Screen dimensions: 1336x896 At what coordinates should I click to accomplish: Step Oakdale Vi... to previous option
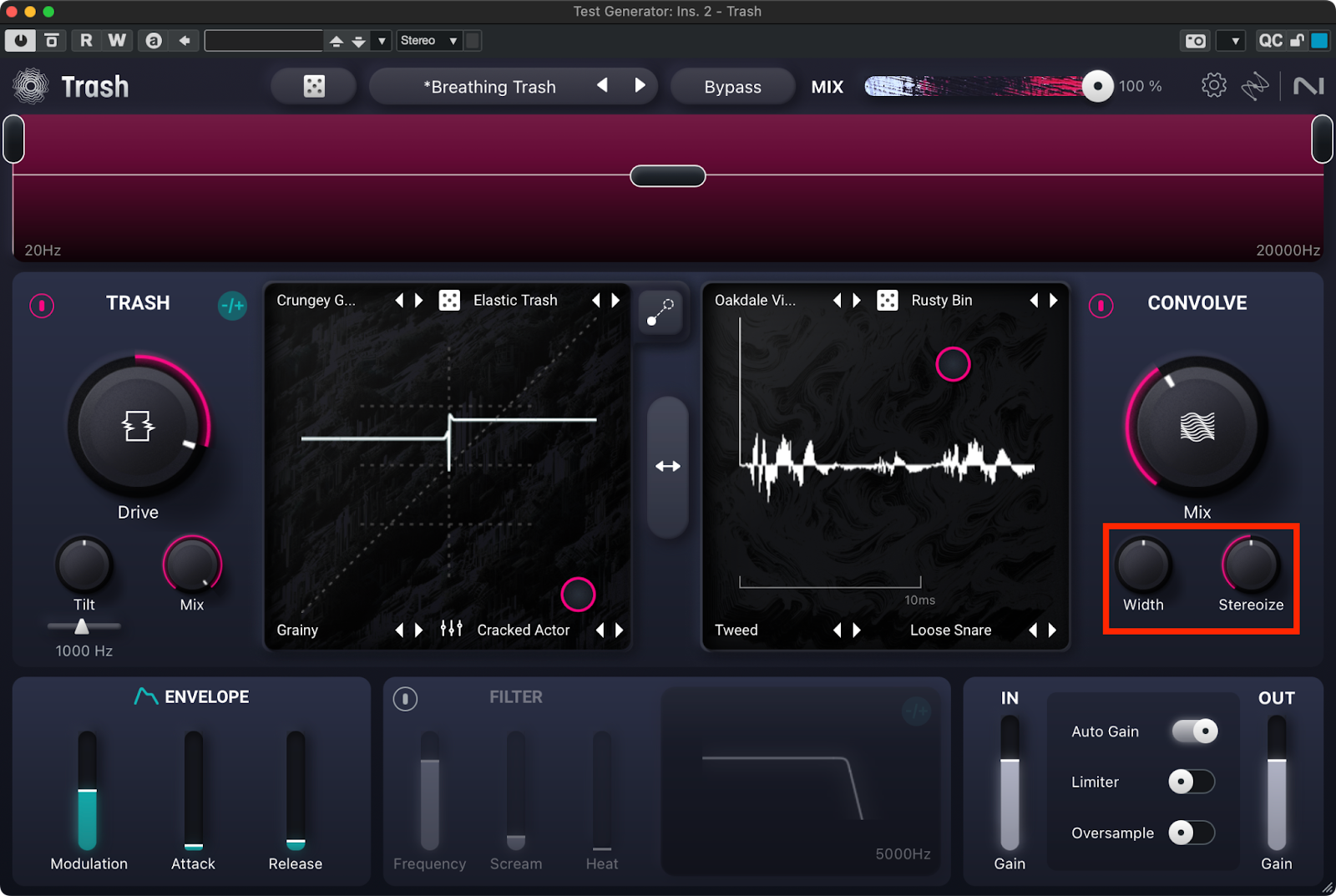(837, 300)
